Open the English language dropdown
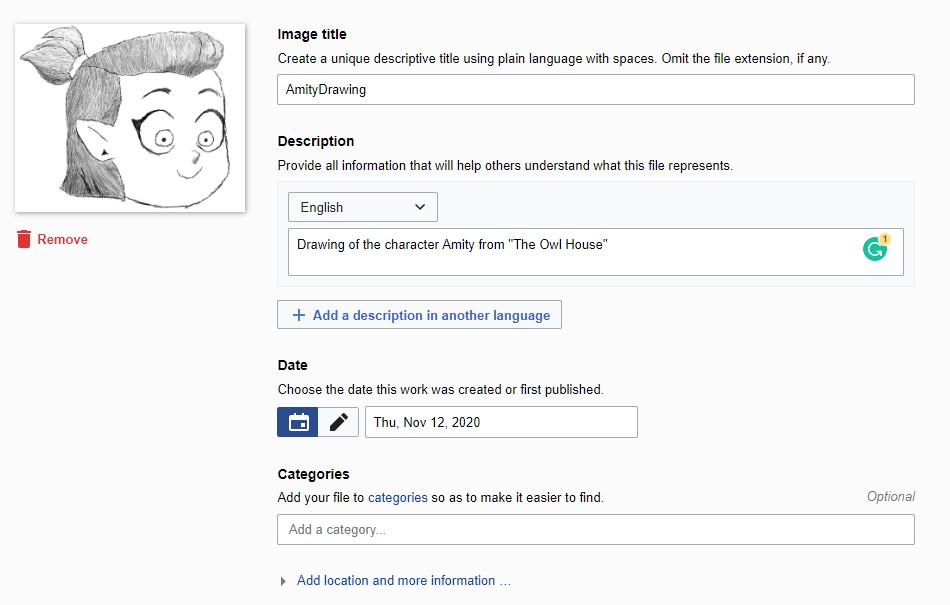The width and height of the screenshot is (950, 605). coord(363,207)
